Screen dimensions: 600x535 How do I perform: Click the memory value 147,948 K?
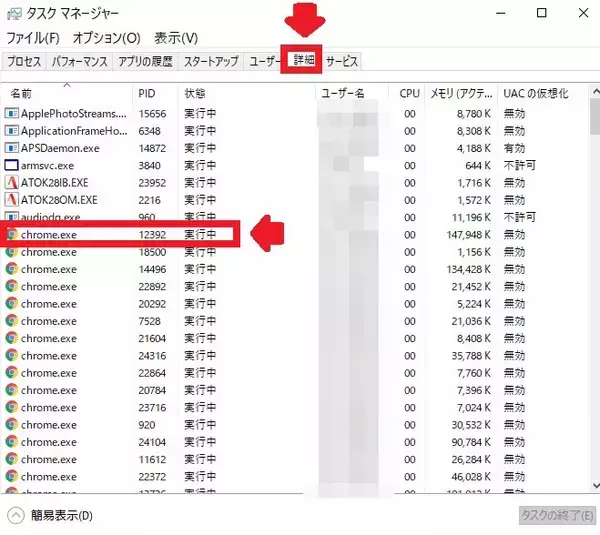(469, 235)
